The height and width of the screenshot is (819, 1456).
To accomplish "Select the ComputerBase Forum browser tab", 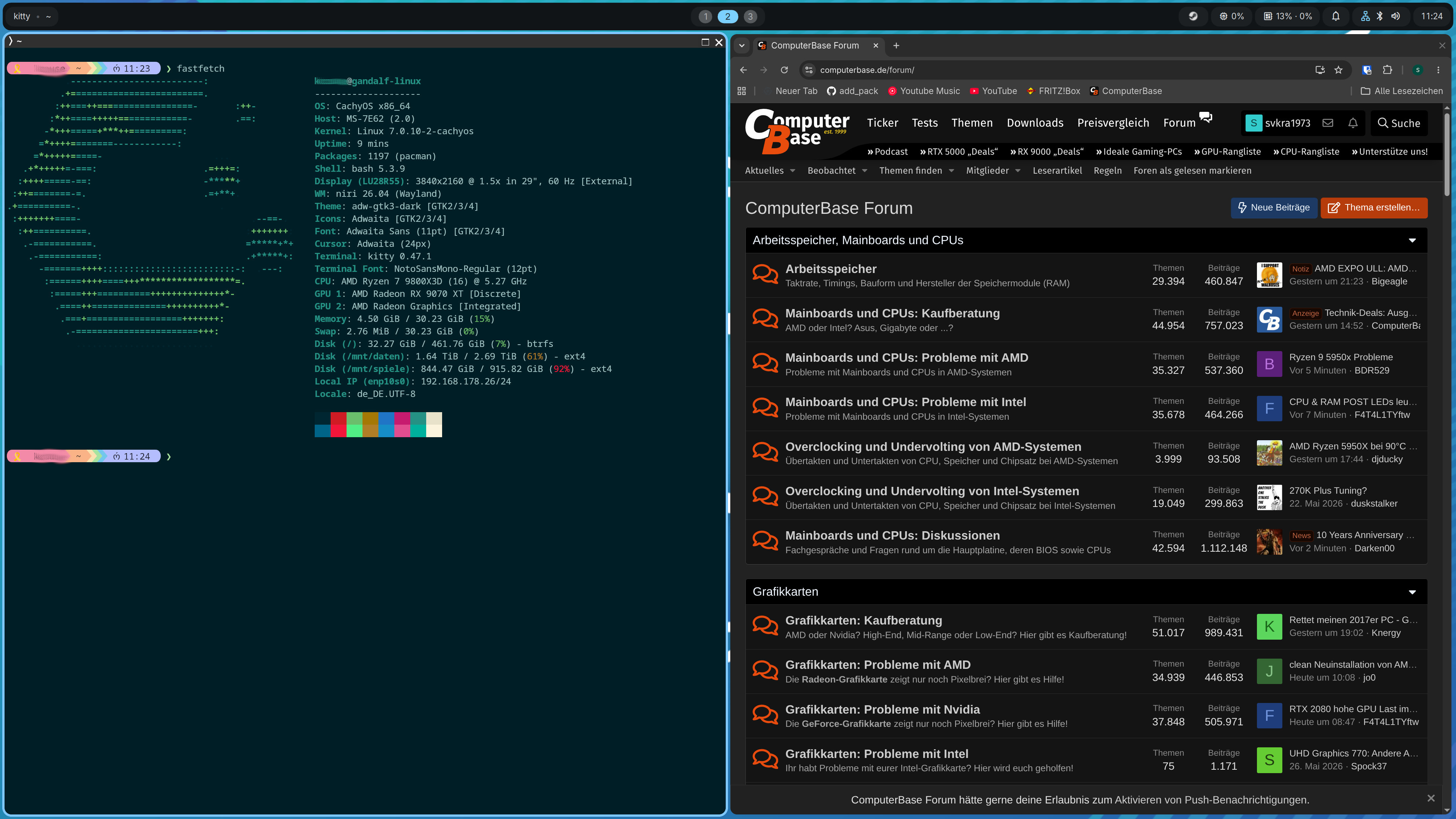I will pos(819,46).
